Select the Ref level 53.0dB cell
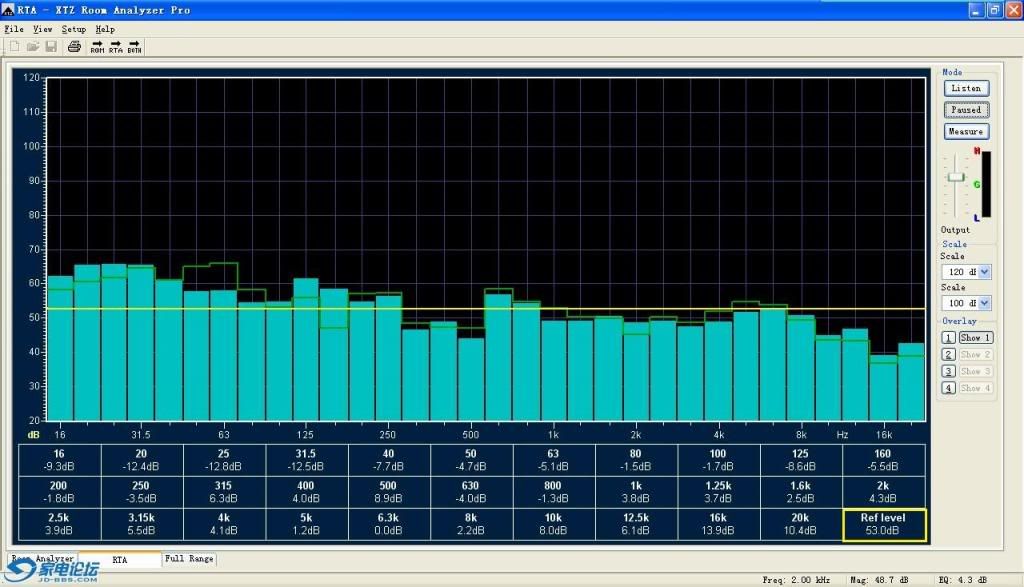The image size is (1024, 587). click(884, 525)
